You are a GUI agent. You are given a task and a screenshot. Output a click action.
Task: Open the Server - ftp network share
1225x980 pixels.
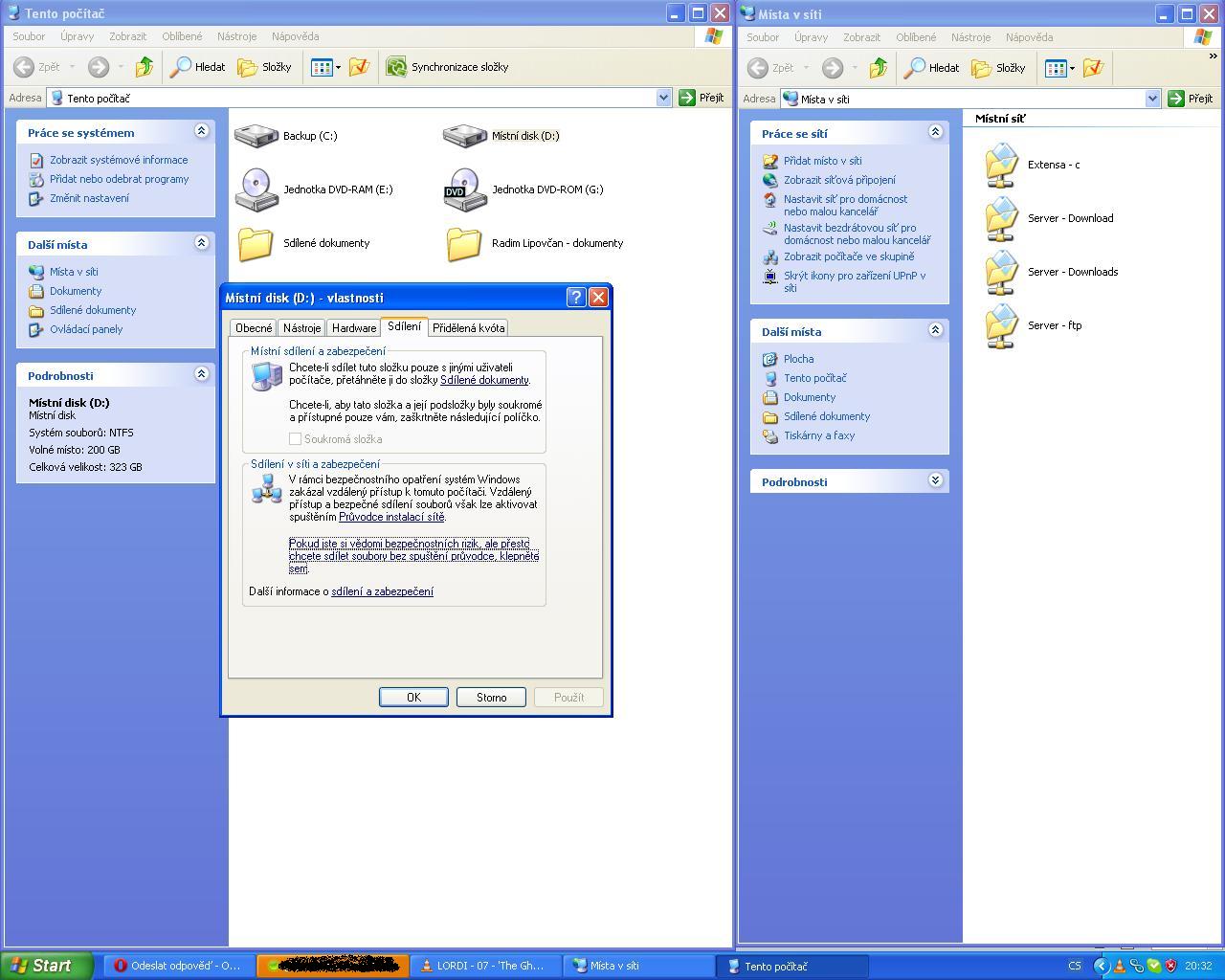tap(1001, 325)
